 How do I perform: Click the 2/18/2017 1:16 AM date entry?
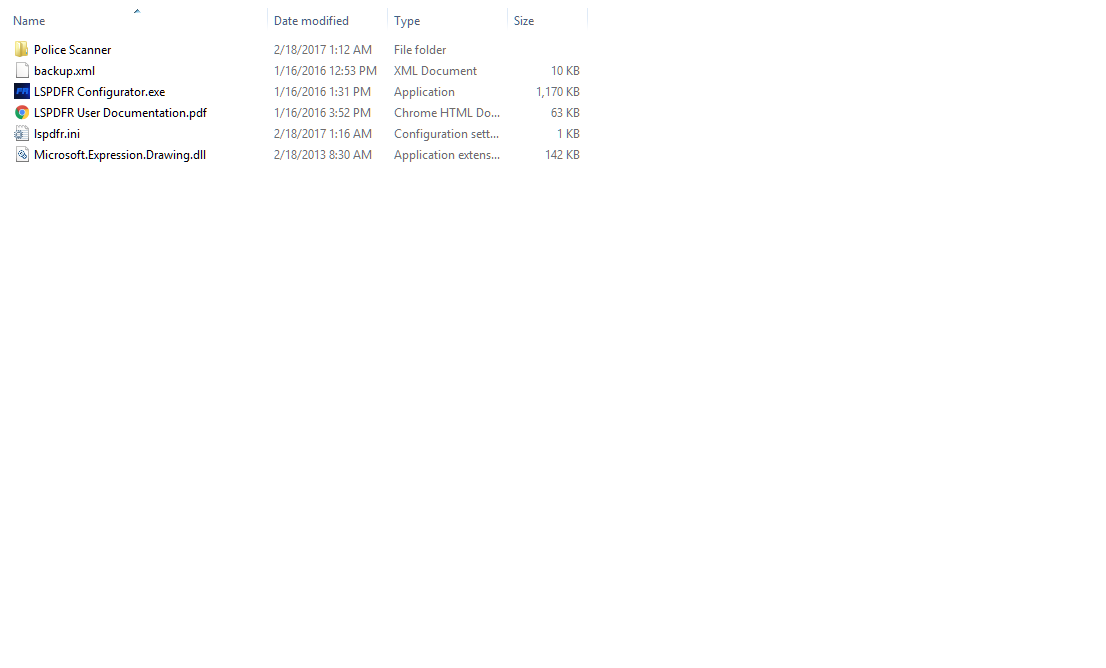click(322, 133)
